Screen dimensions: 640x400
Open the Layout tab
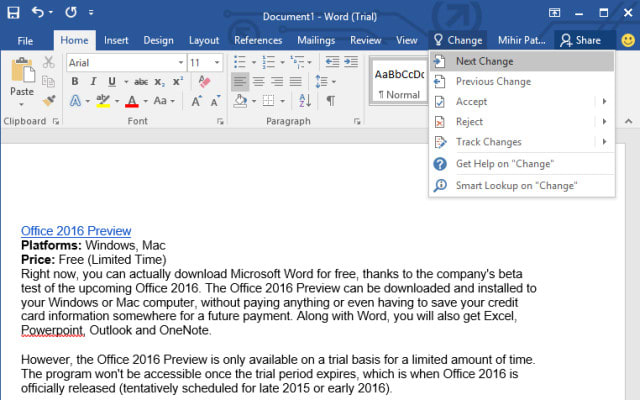click(x=204, y=40)
